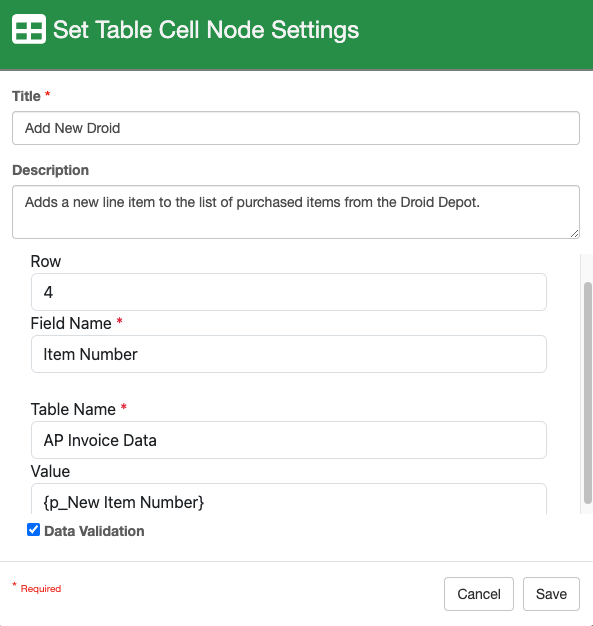Viewport: 593px width, 626px height.
Task: Click the Row label
Action: [46, 261]
